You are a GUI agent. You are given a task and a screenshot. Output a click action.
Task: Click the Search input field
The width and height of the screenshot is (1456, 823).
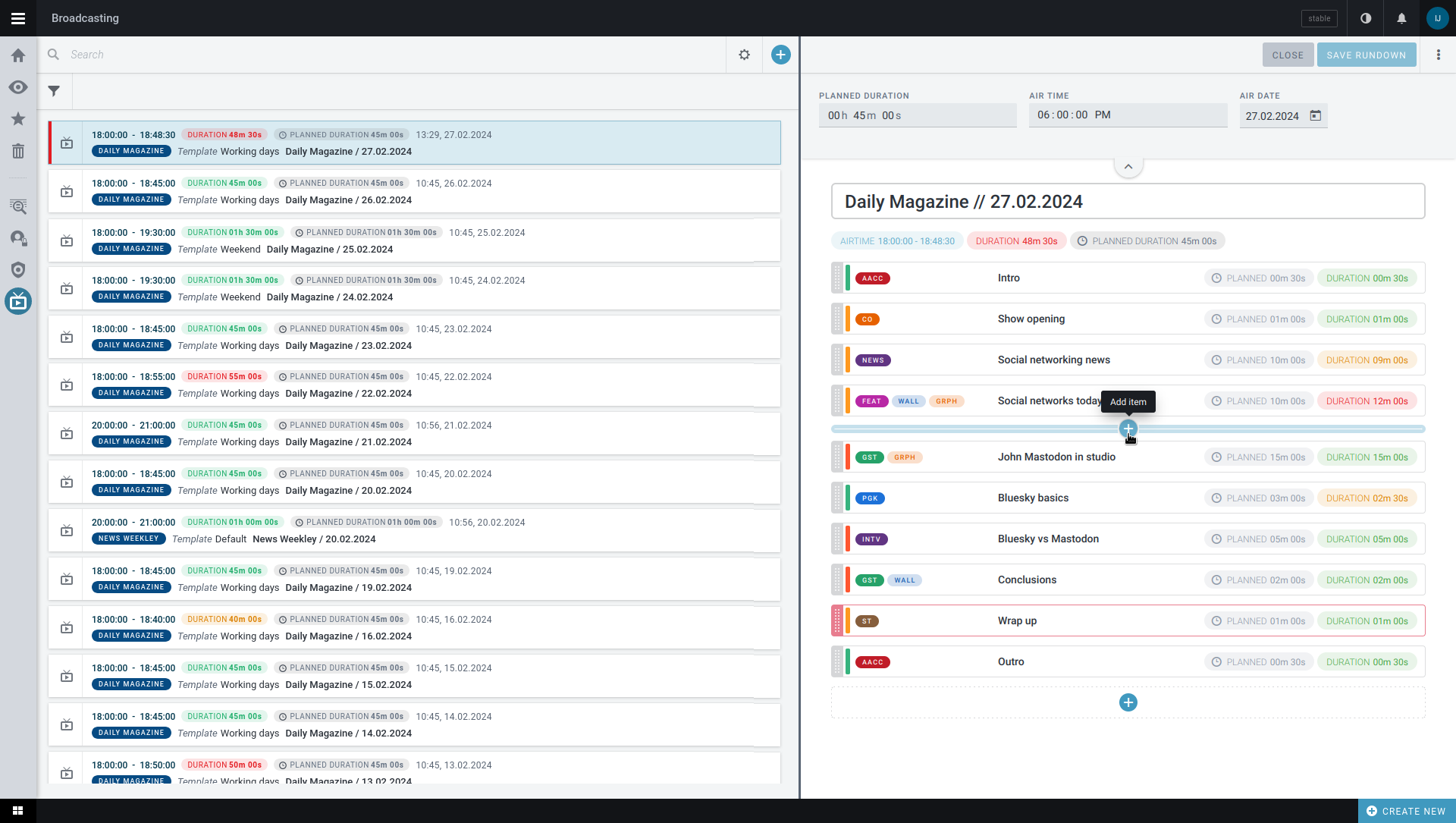[394, 55]
